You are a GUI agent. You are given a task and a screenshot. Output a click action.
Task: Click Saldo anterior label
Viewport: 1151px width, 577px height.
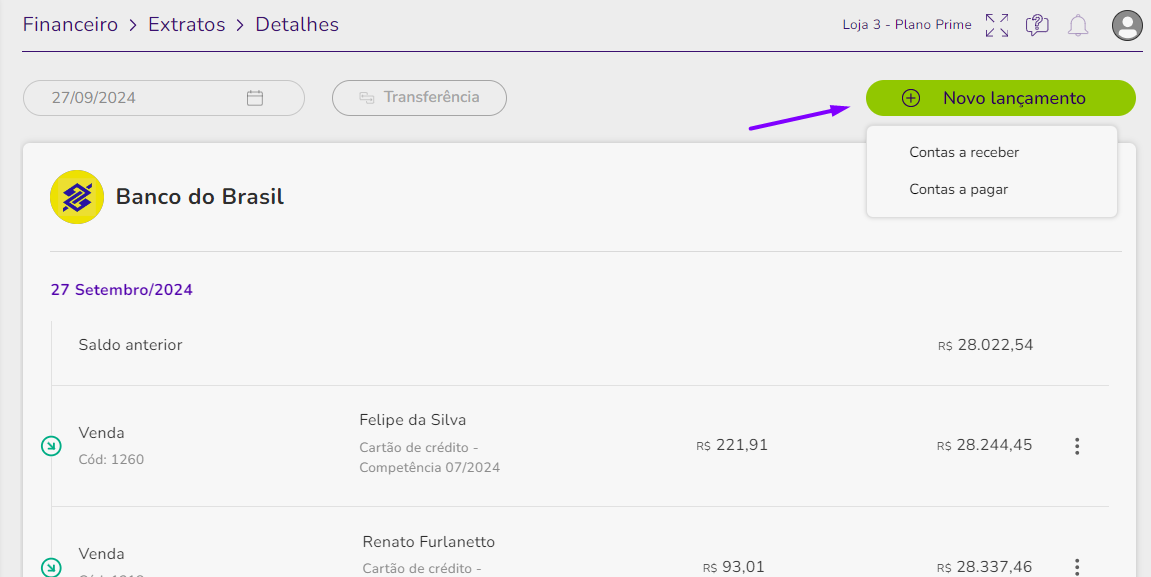pos(130,344)
